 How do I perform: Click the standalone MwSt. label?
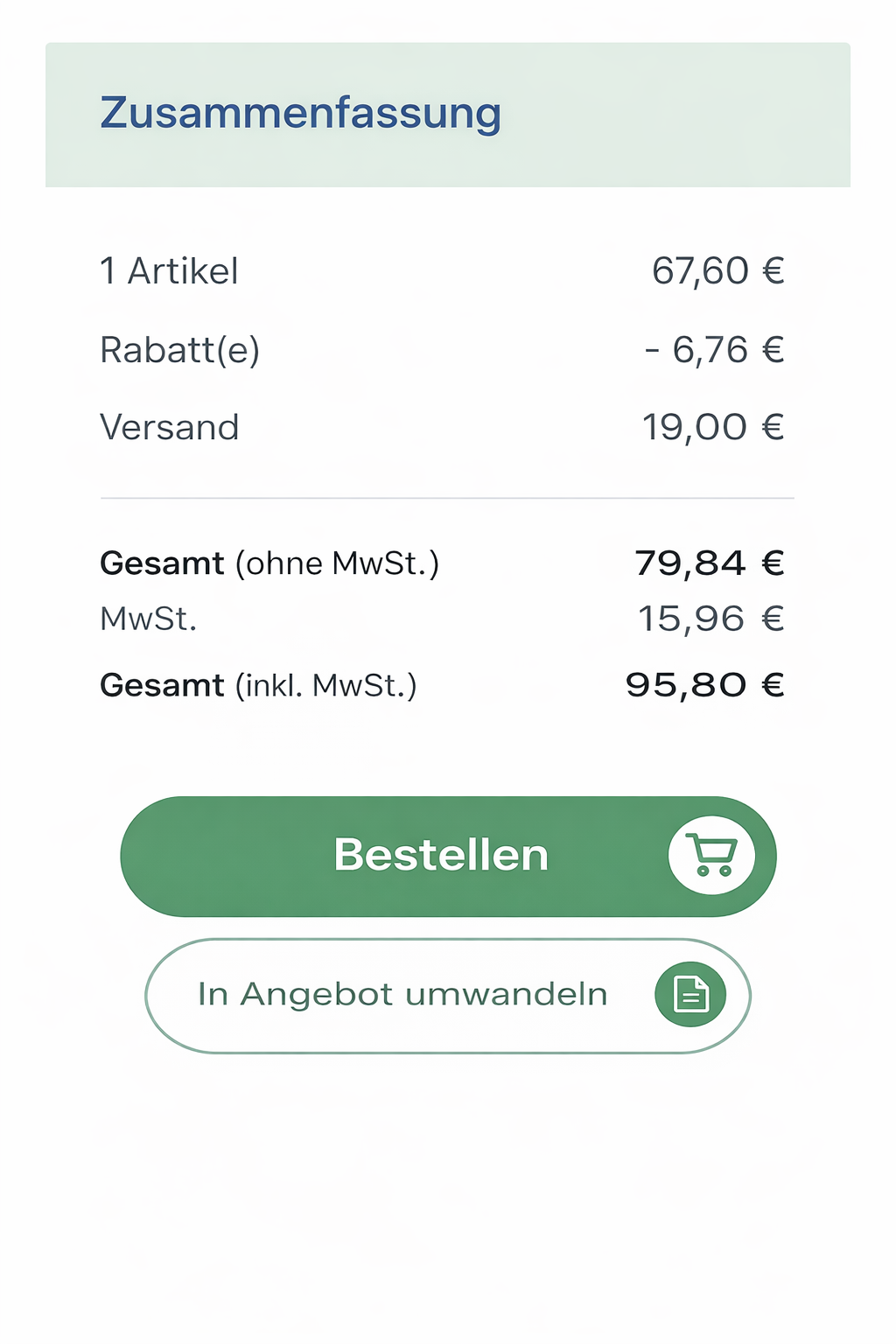[x=148, y=619]
